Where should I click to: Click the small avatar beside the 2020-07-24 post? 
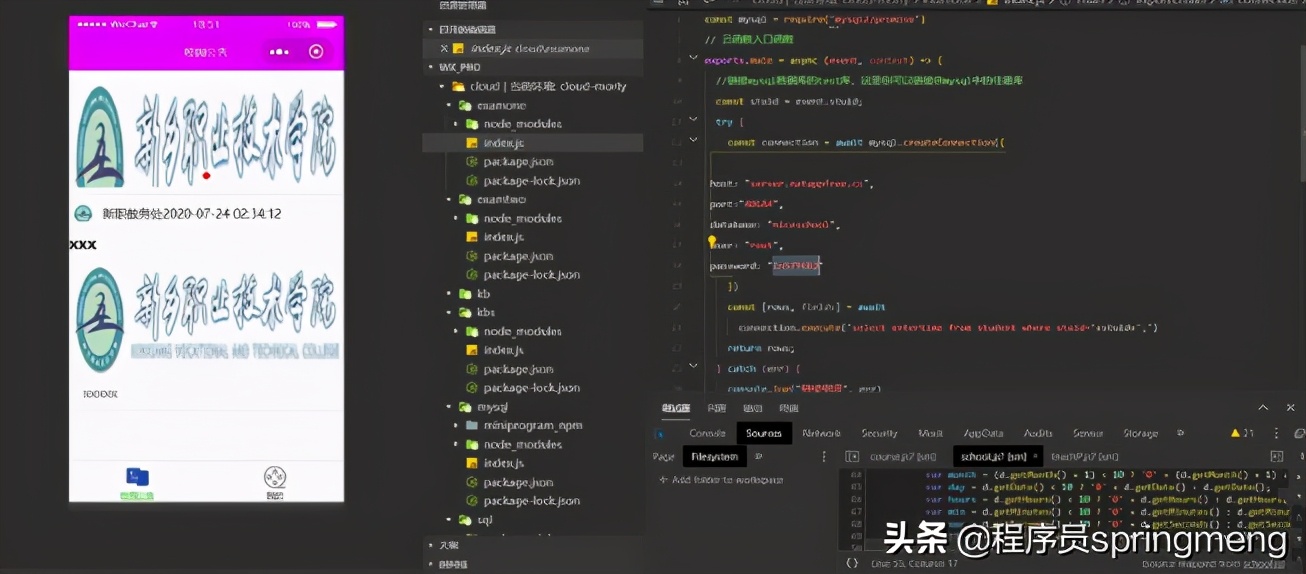(x=84, y=214)
